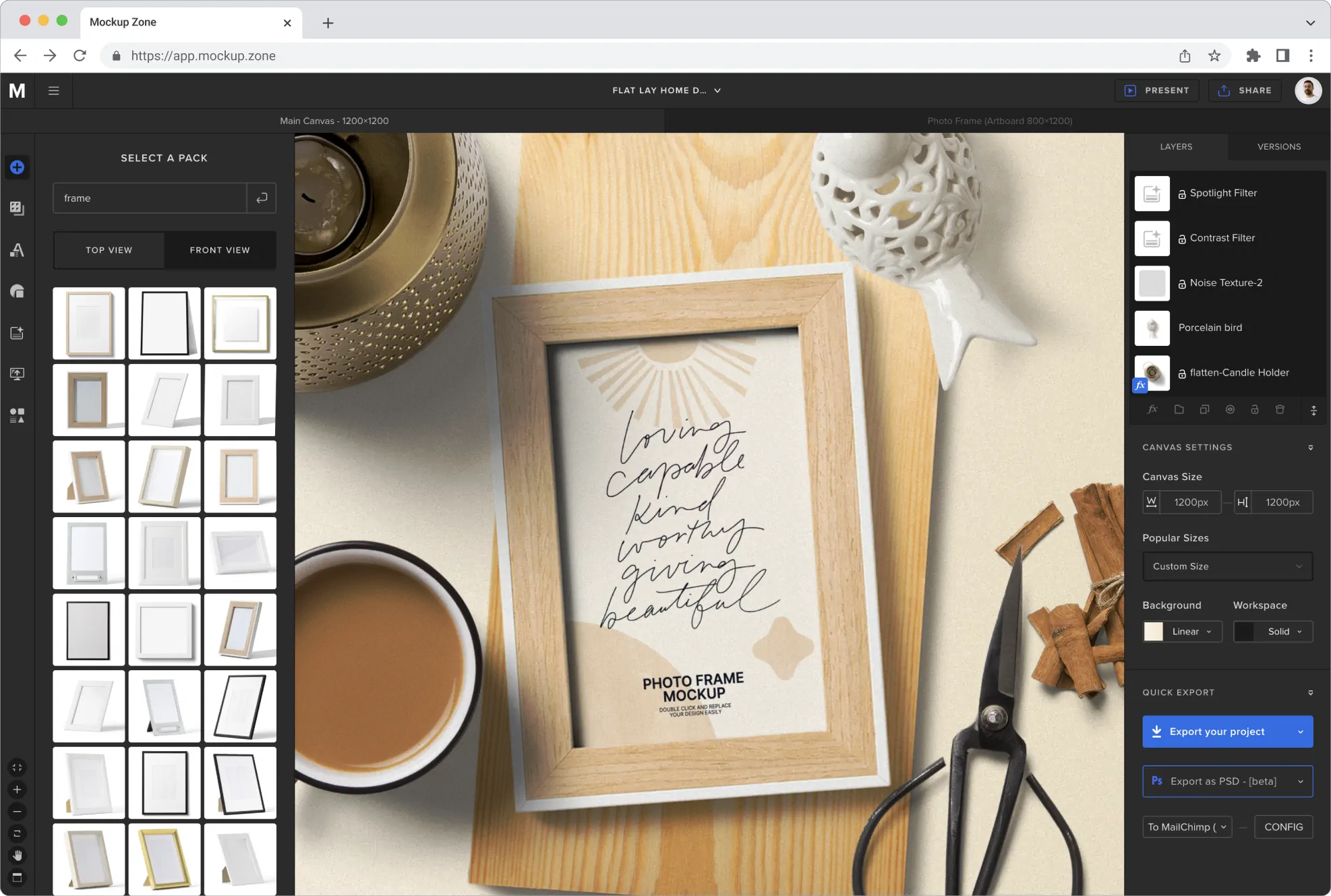The height and width of the screenshot is (896, 1331).
Task: Open the Workspace Solid dropdown
Action: tap(1280, 632)
